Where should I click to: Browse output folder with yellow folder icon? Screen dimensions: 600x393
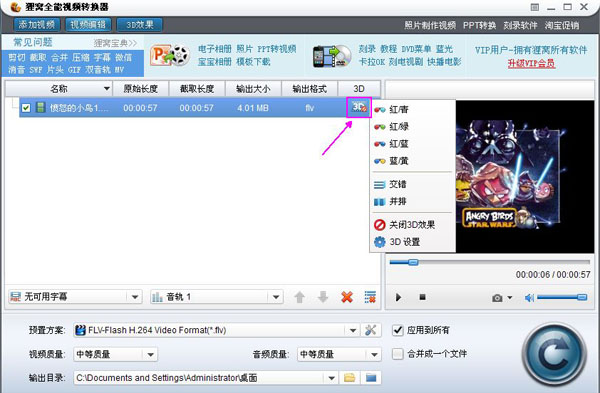tap(349, 378)
